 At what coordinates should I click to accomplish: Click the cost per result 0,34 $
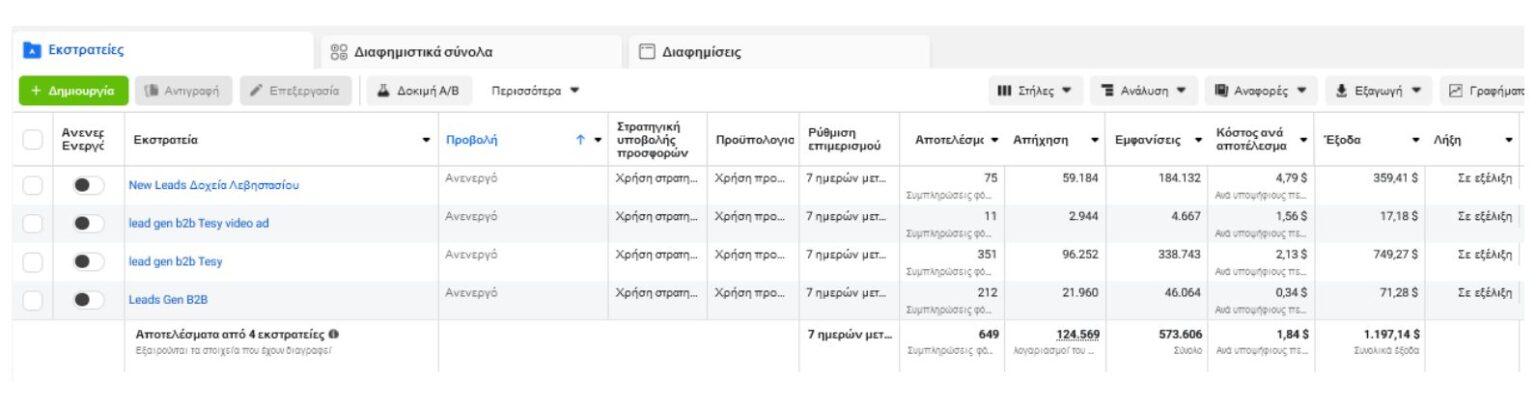pyautogui.click(x=1290, y=293)
